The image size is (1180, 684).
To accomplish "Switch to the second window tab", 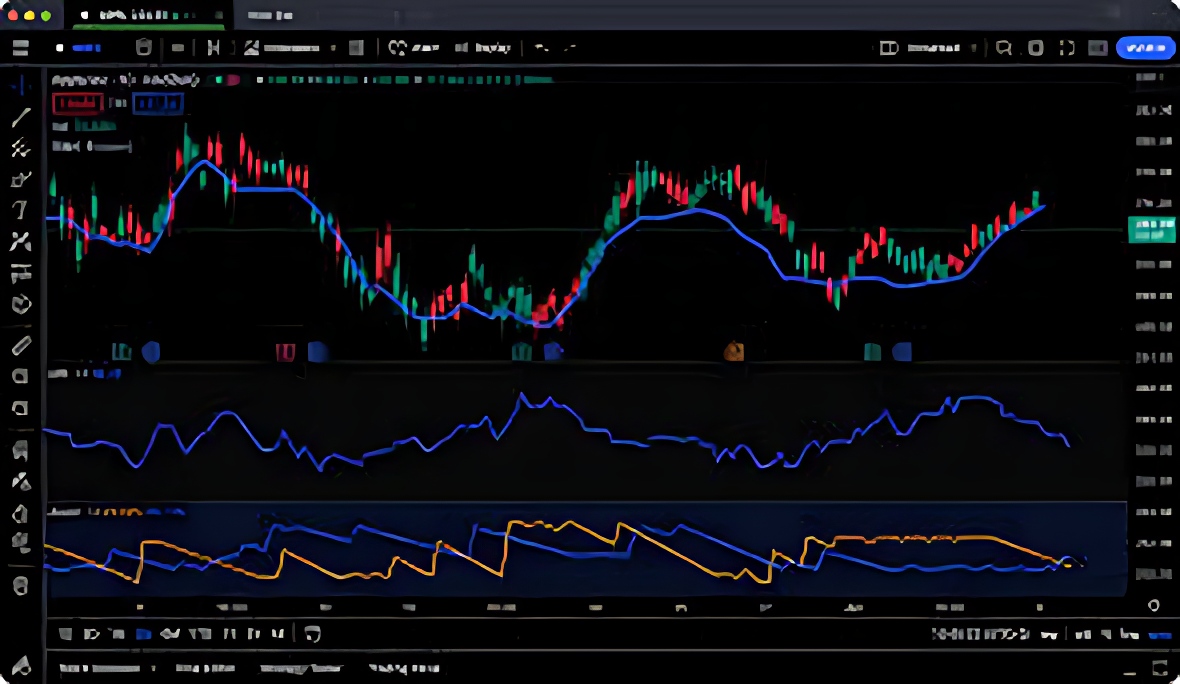I will (x=270, y=15).
